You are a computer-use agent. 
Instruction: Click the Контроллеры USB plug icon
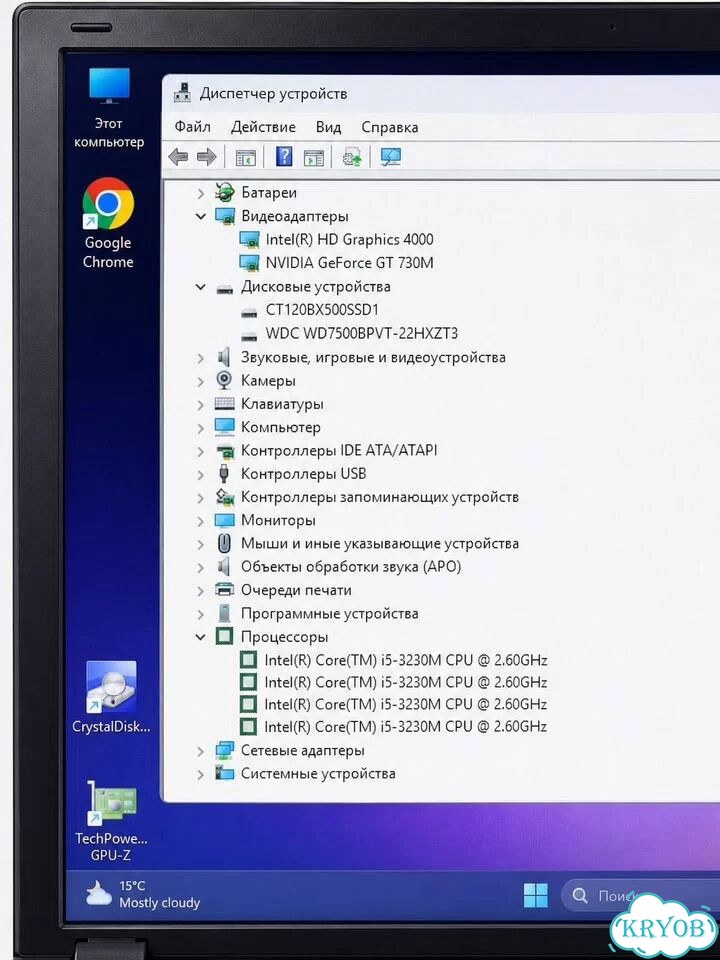pyautogui.click(x=225, y=473)
